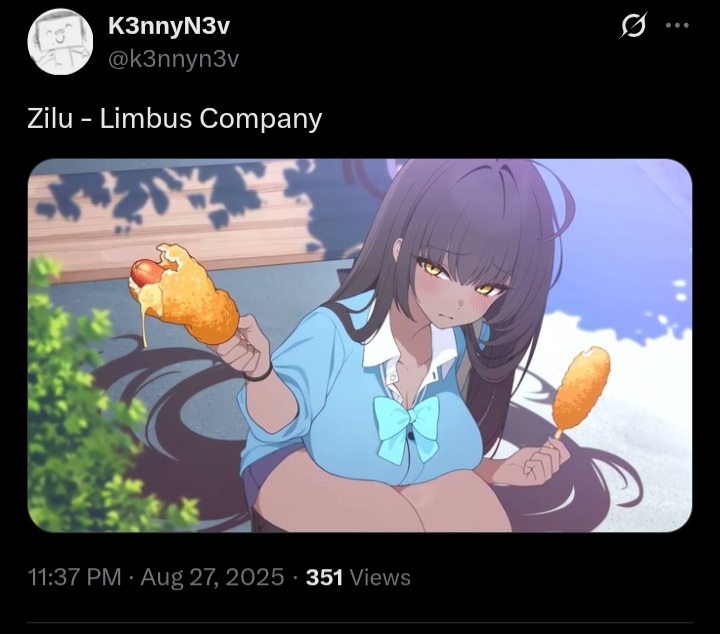This screenshot has height=634, width=720.
Task: Open the @k3nnyn3v handle link
Action: (x=174, y=59)
